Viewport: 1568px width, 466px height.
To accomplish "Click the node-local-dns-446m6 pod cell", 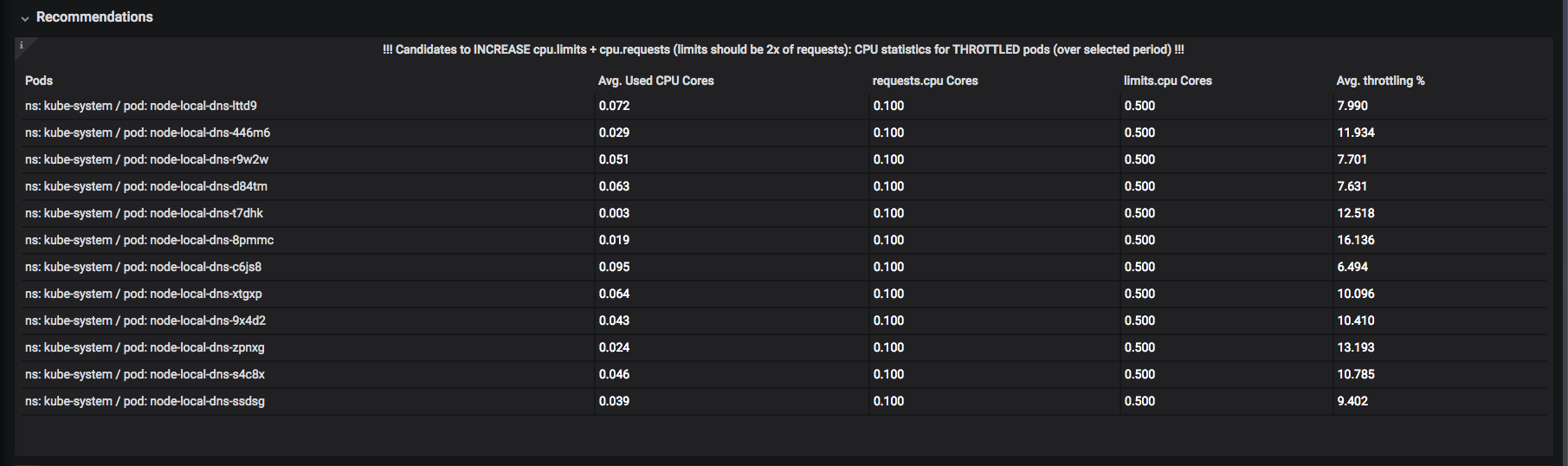I will 147,133.
